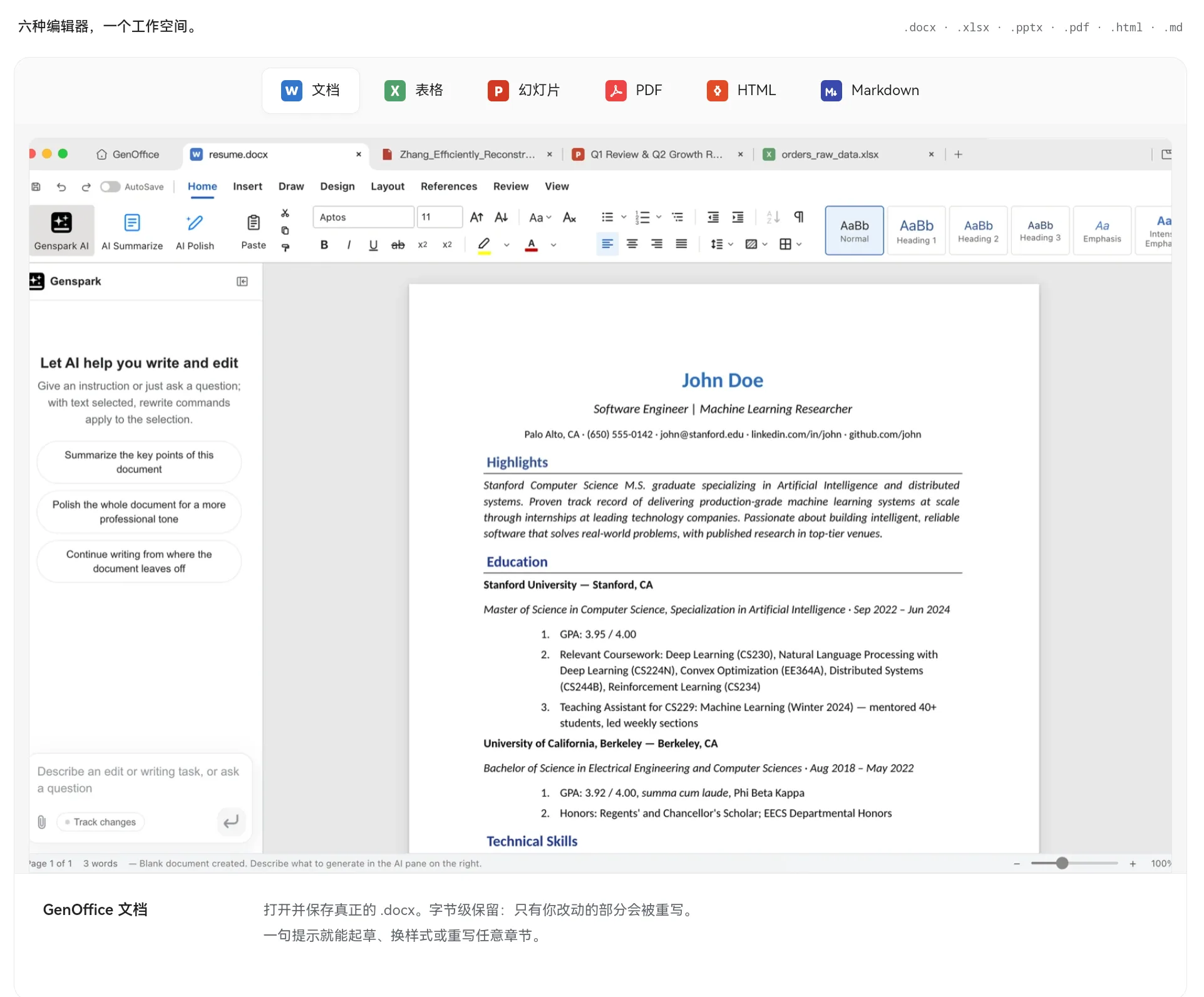This screenshot has height=997, width=1204.
Task: Switch to the orders_raw_data.xlsx tab
Action: pos(848,155)
